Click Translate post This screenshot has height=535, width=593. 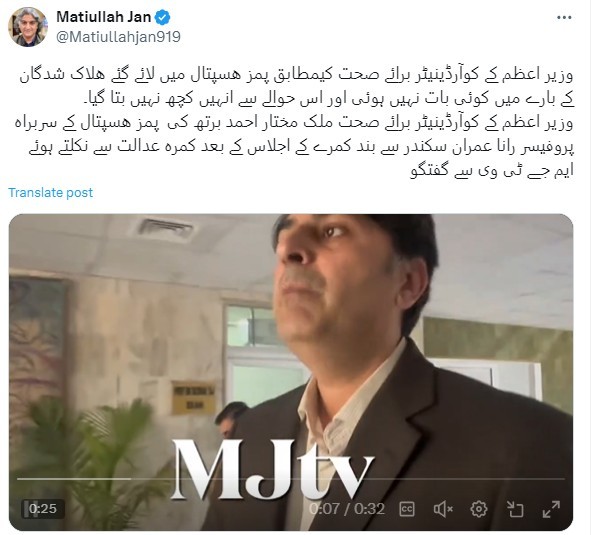click(50, 192)
